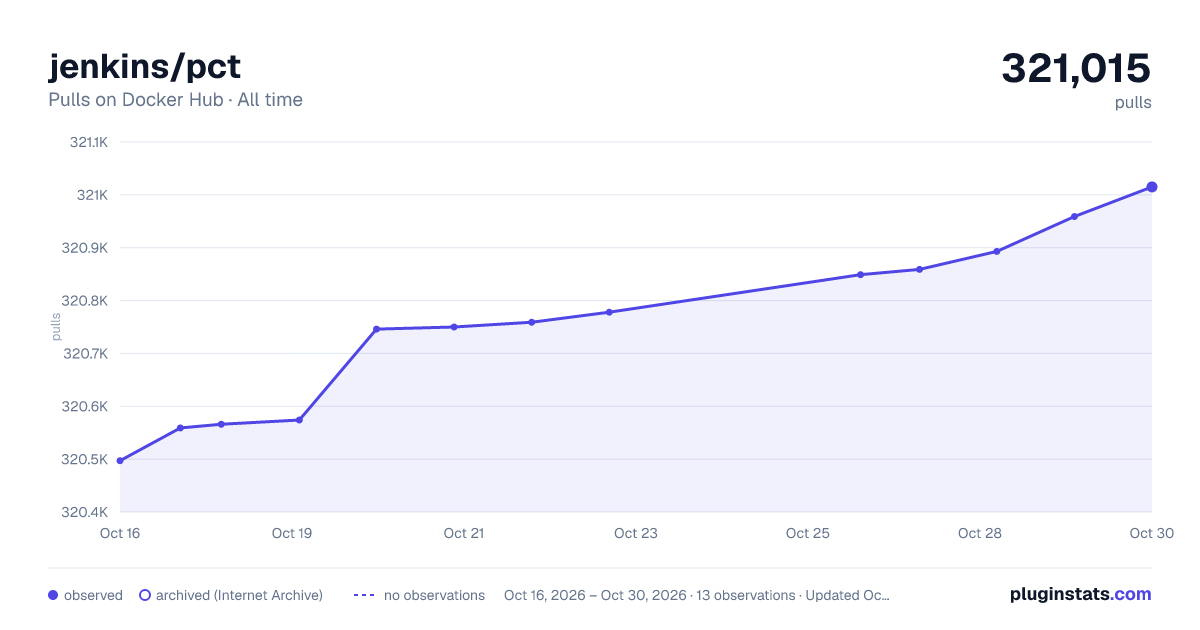
Task: Select the large final data point at Oct 30
Action: [1152, 187]
